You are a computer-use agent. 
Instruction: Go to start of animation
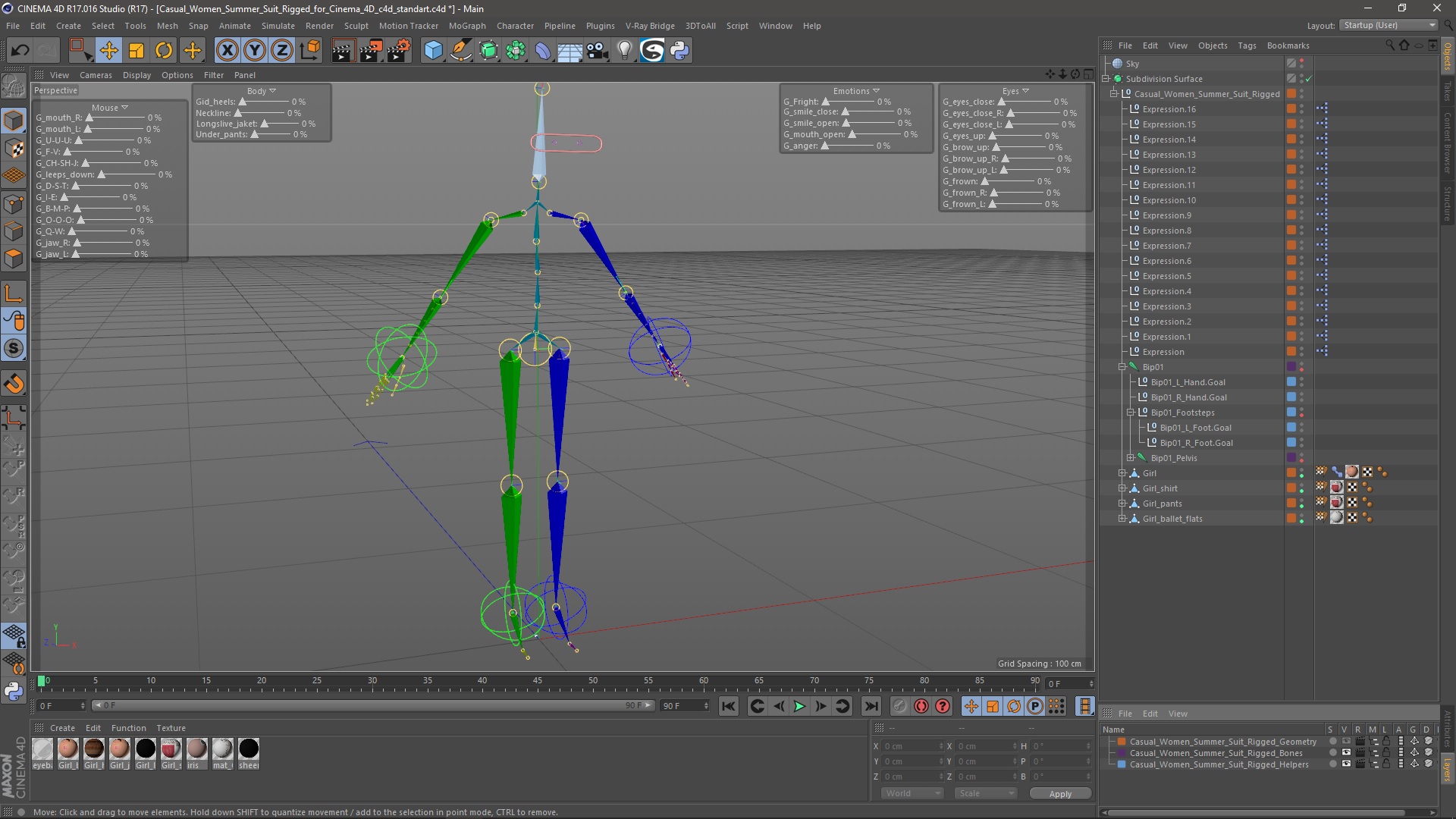pyautogui.click(x=728, y=706)
